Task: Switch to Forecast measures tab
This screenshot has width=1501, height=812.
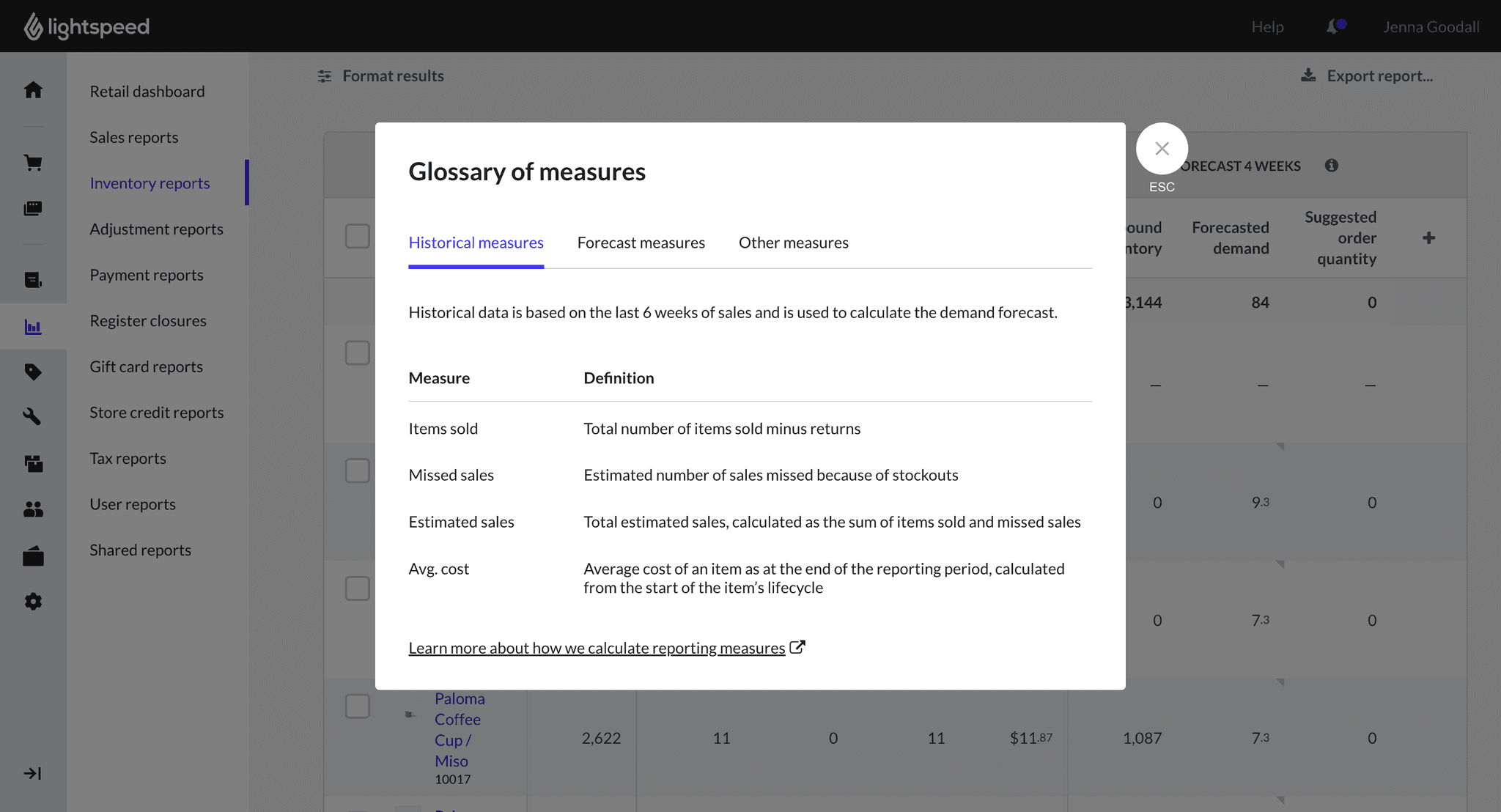Action: coord(641,243)
